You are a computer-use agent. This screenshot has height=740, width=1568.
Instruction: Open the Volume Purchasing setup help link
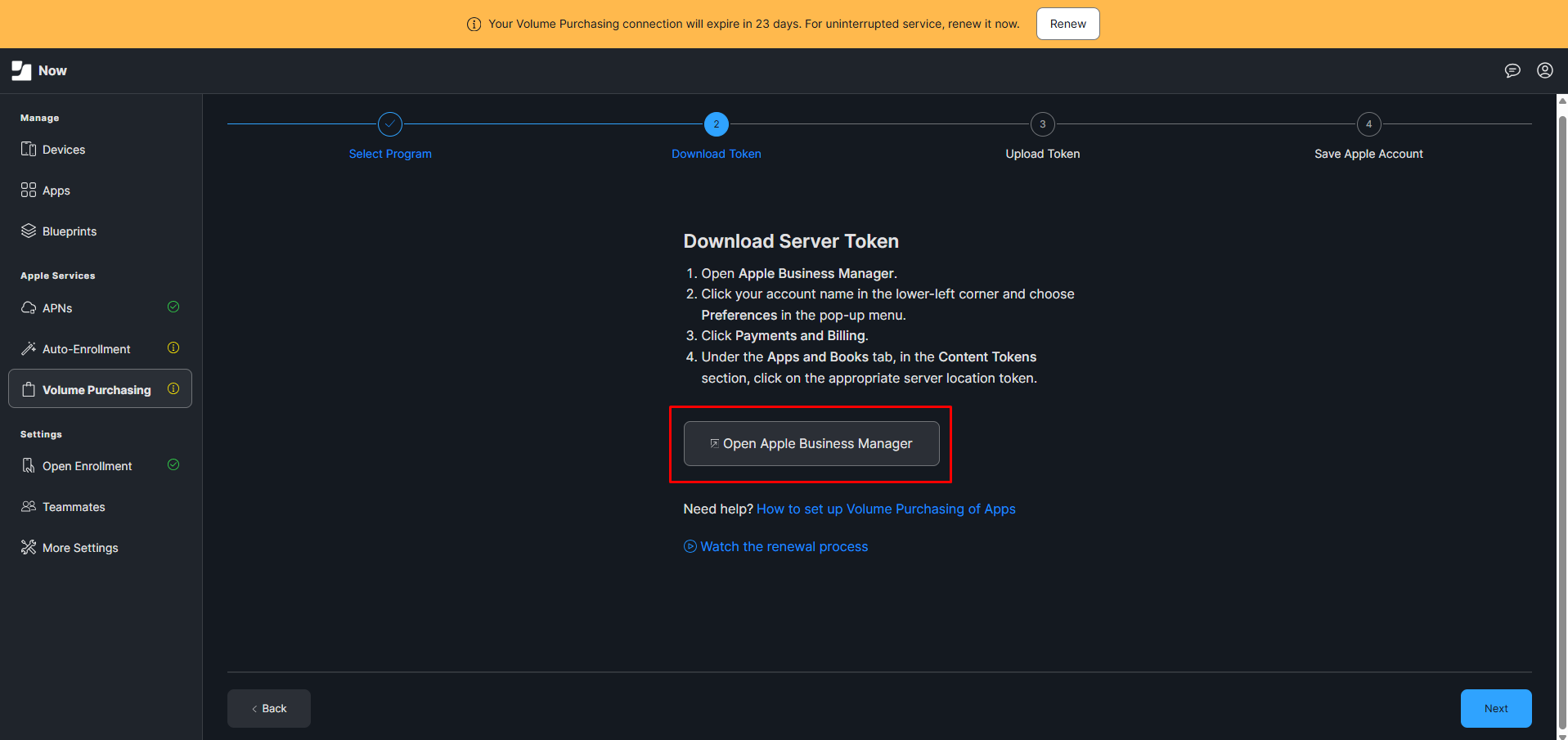point(886,509)
